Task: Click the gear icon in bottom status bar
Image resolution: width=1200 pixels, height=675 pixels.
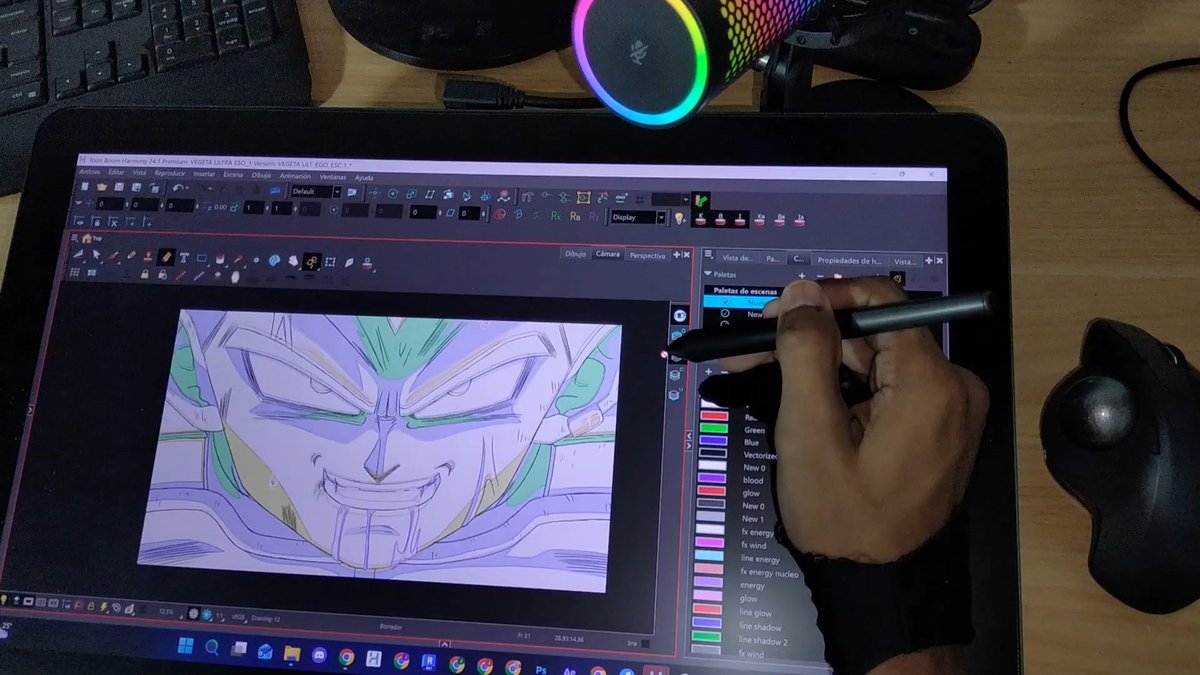Action: click(193, 613)
